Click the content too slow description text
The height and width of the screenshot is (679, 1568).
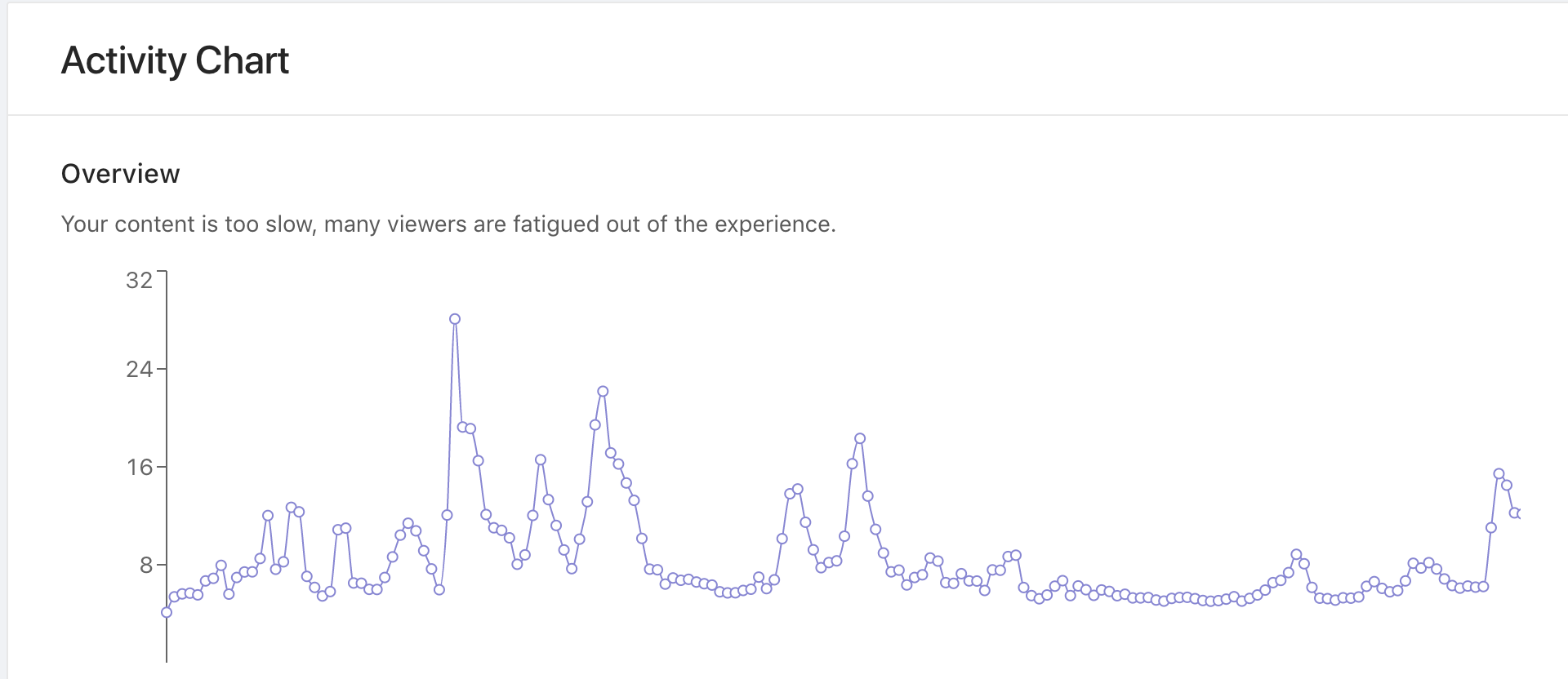(x=448, y=224)
